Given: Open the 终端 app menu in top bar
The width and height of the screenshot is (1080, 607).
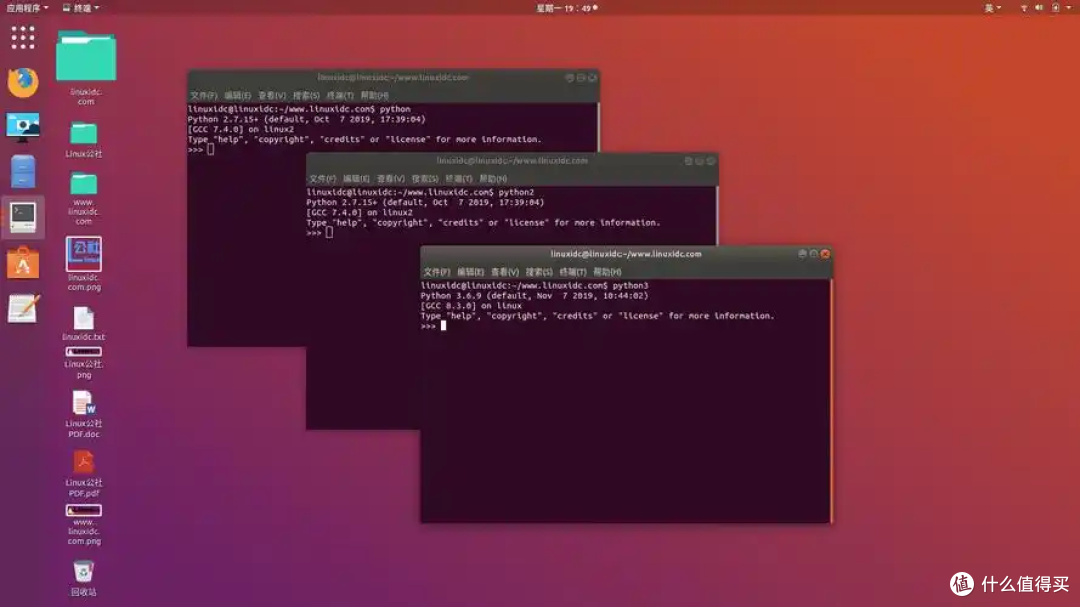Looking at the screenshot, I should click(x=81, y=8).
